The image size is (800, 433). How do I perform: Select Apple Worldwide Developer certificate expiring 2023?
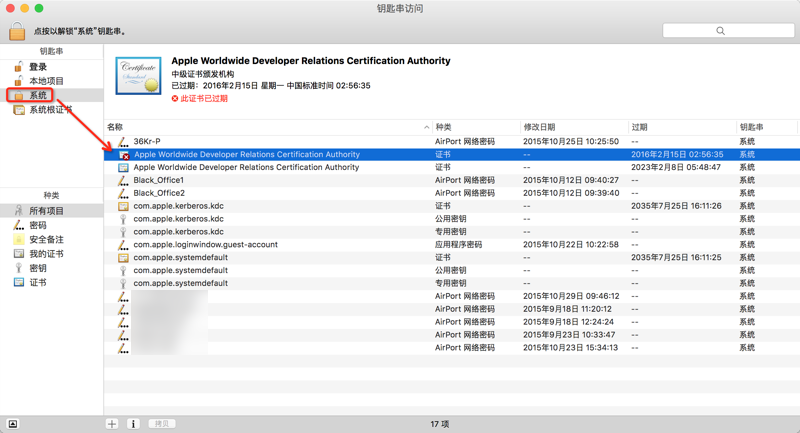[452, 167]
